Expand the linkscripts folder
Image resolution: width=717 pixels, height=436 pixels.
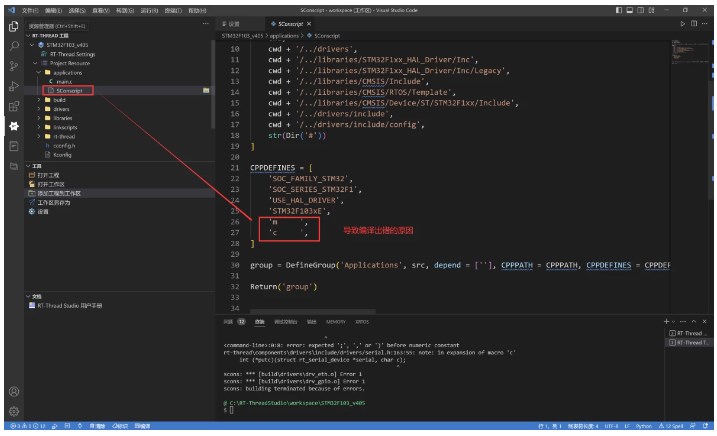[x=39, y=127]
